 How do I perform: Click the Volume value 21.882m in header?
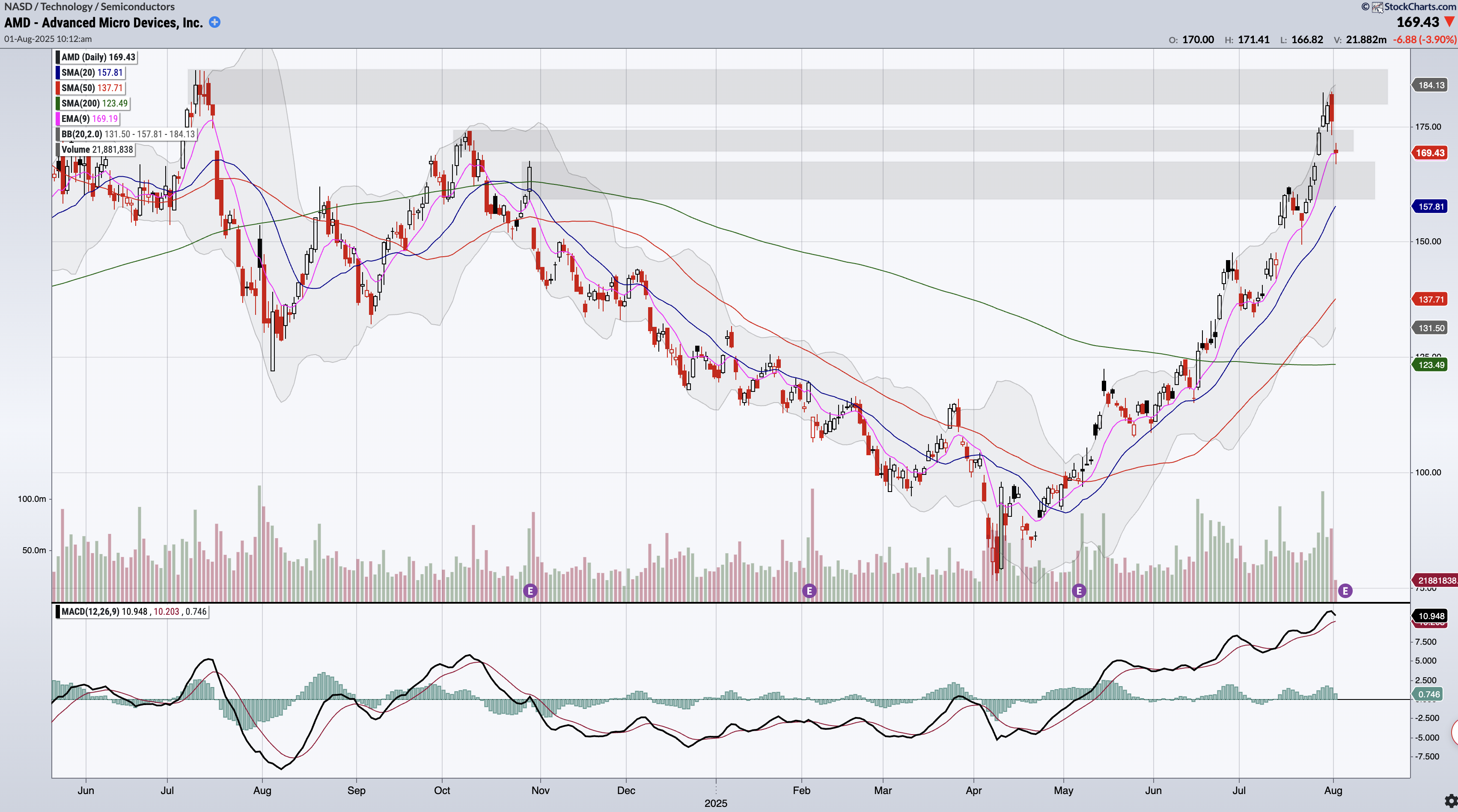click(1366, 40)
